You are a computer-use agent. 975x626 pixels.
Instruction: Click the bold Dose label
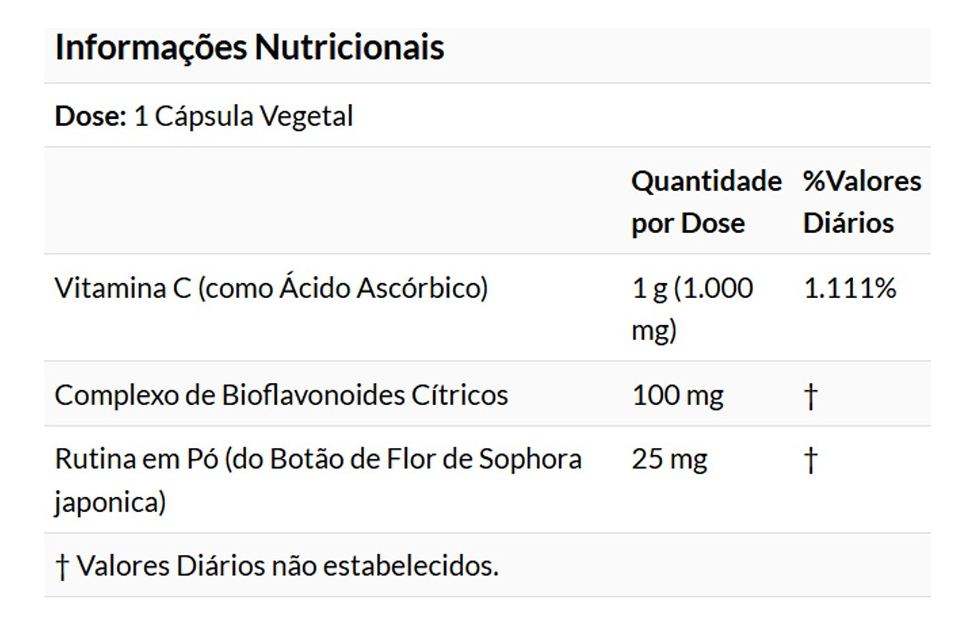point(90,116)
